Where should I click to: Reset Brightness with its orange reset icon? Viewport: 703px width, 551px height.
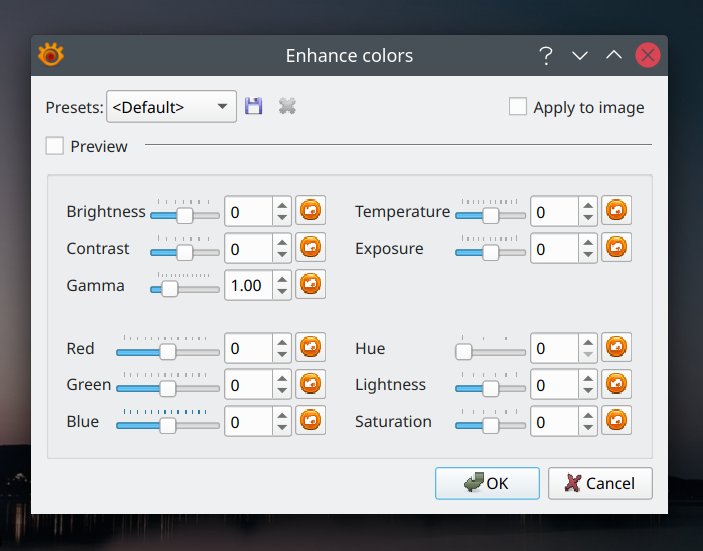click(x=311, y=211)
